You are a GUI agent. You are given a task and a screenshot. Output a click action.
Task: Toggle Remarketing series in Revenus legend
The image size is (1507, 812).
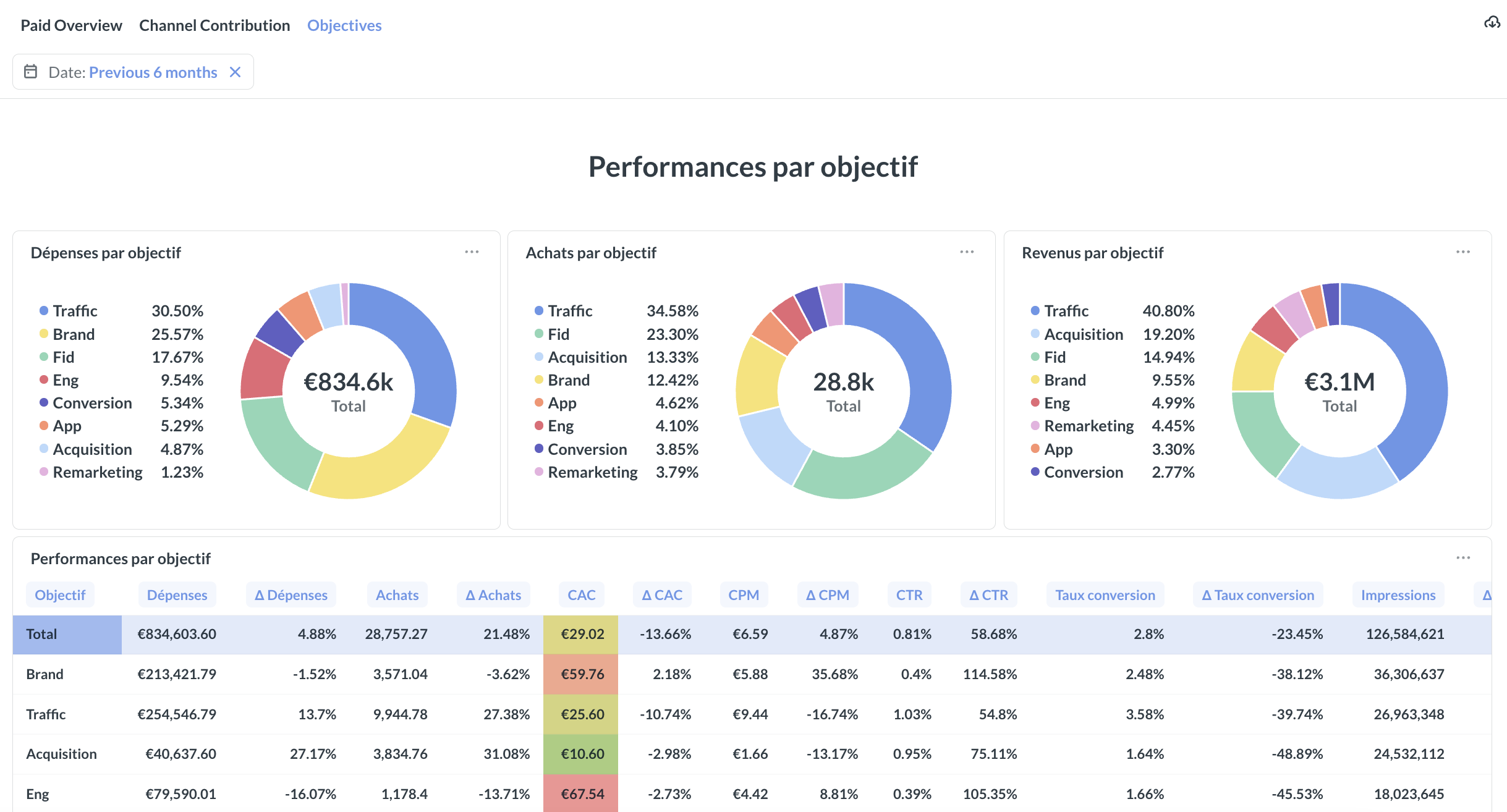click(1089, 426)
